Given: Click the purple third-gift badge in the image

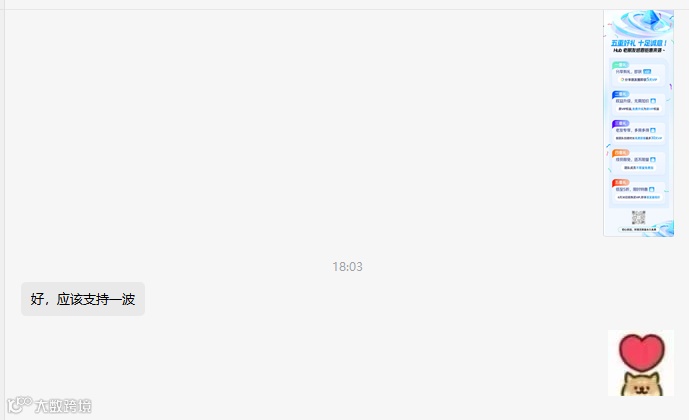Looking at the screenshot, I should [x=620, y=123].
